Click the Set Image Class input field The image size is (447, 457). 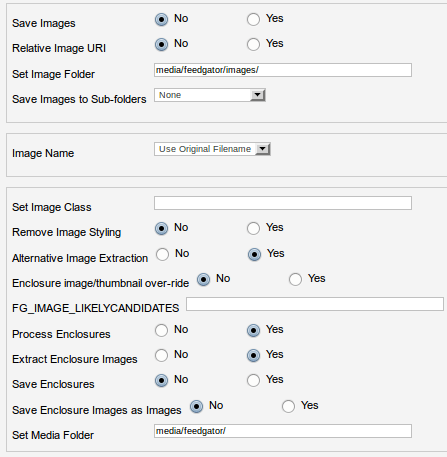[283, 203]
